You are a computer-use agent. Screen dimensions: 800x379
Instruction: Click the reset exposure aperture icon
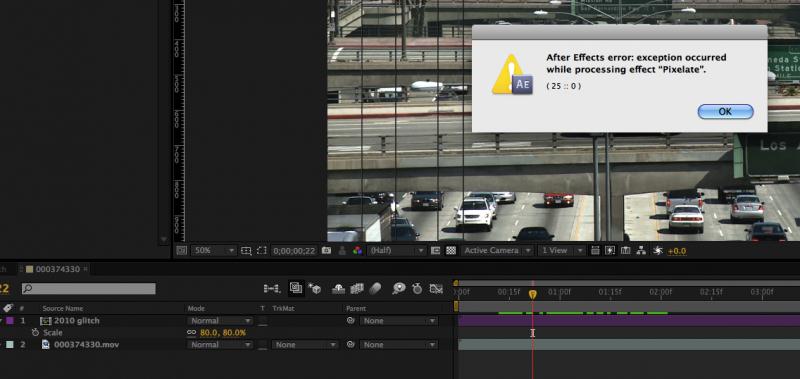pyautogui.click(x=658, y=250)
